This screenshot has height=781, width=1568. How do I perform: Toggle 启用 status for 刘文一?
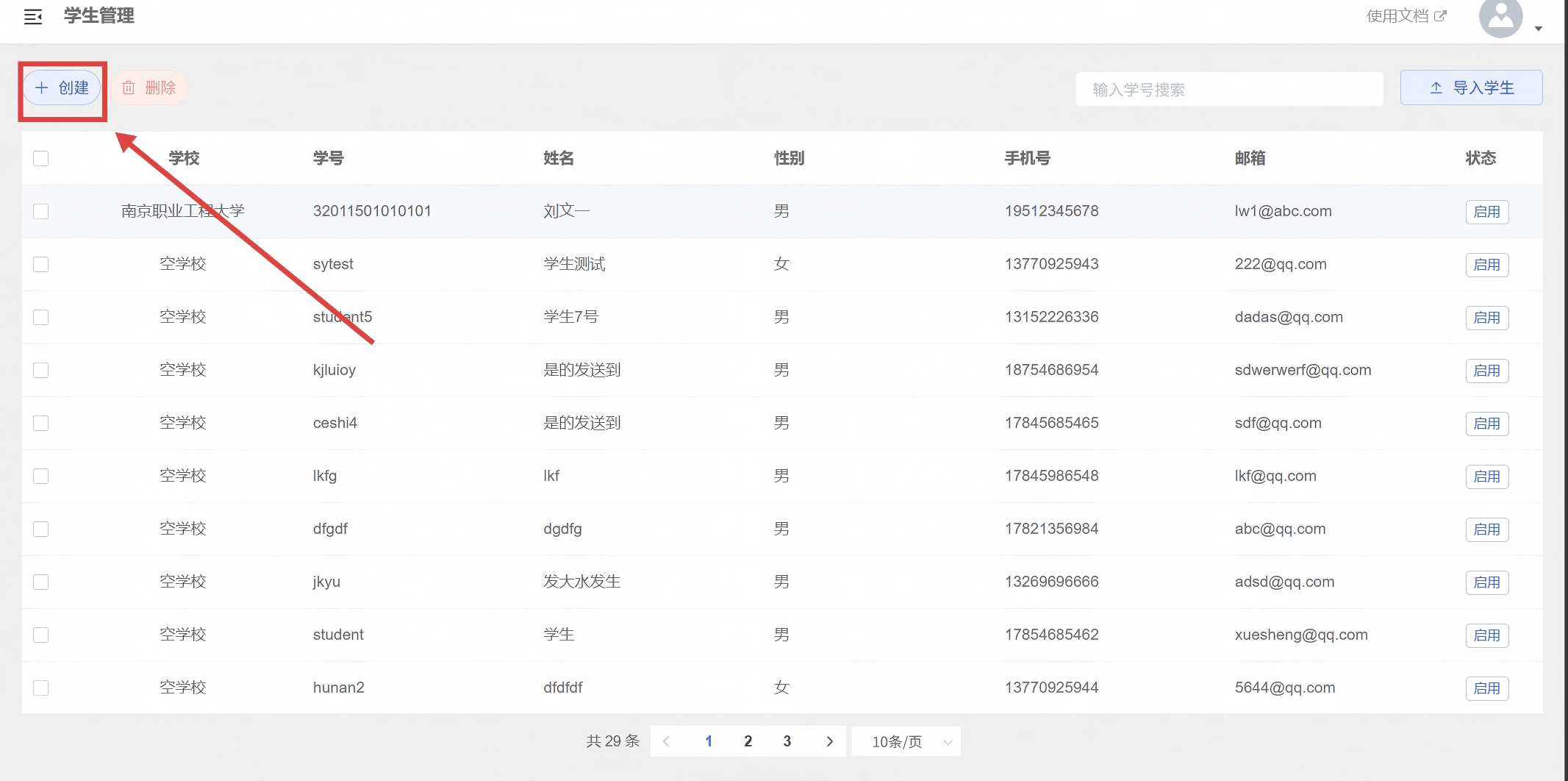[x=1486, y=212]
